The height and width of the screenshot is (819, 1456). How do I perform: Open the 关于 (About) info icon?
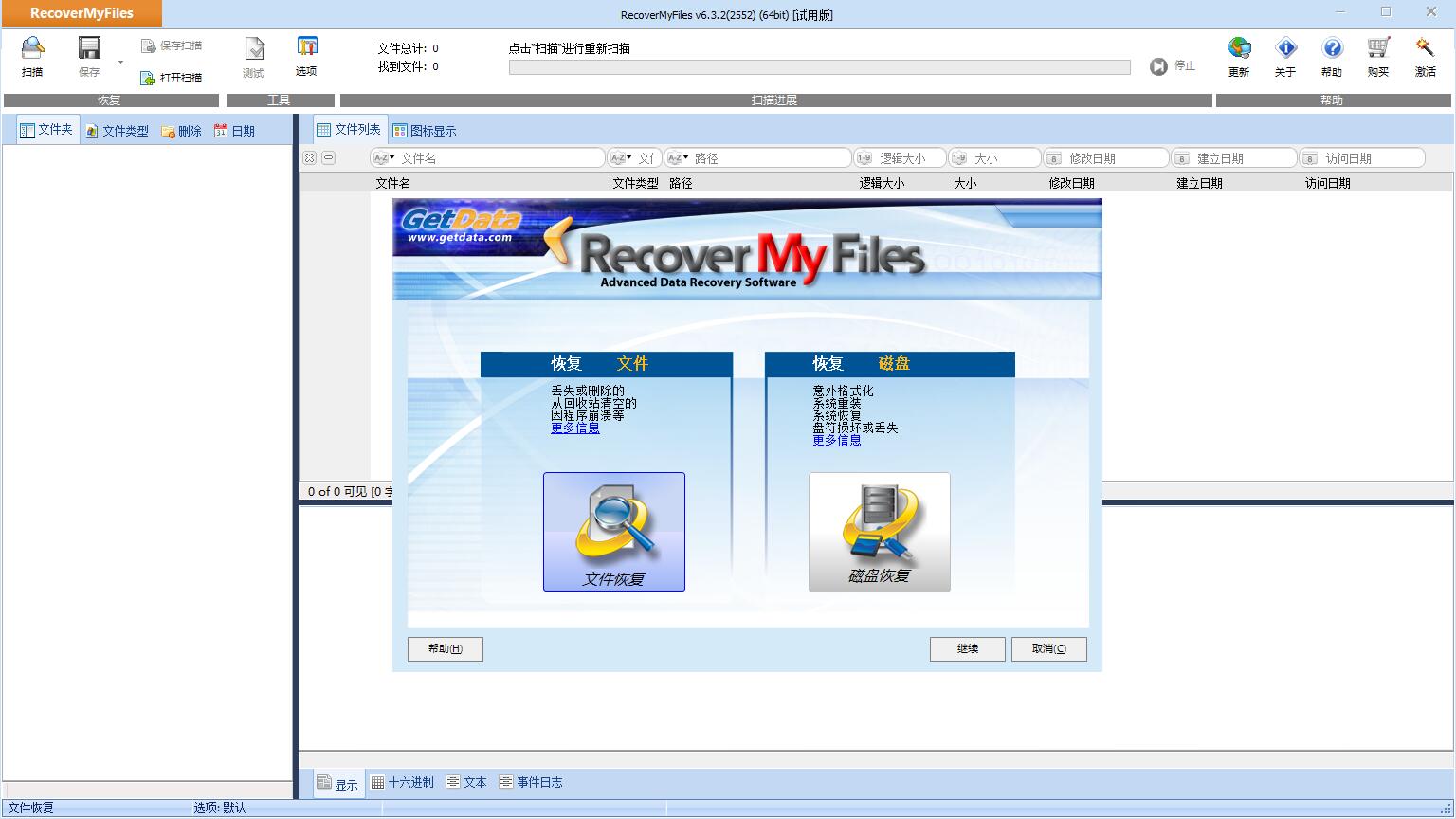(1285, 49)
